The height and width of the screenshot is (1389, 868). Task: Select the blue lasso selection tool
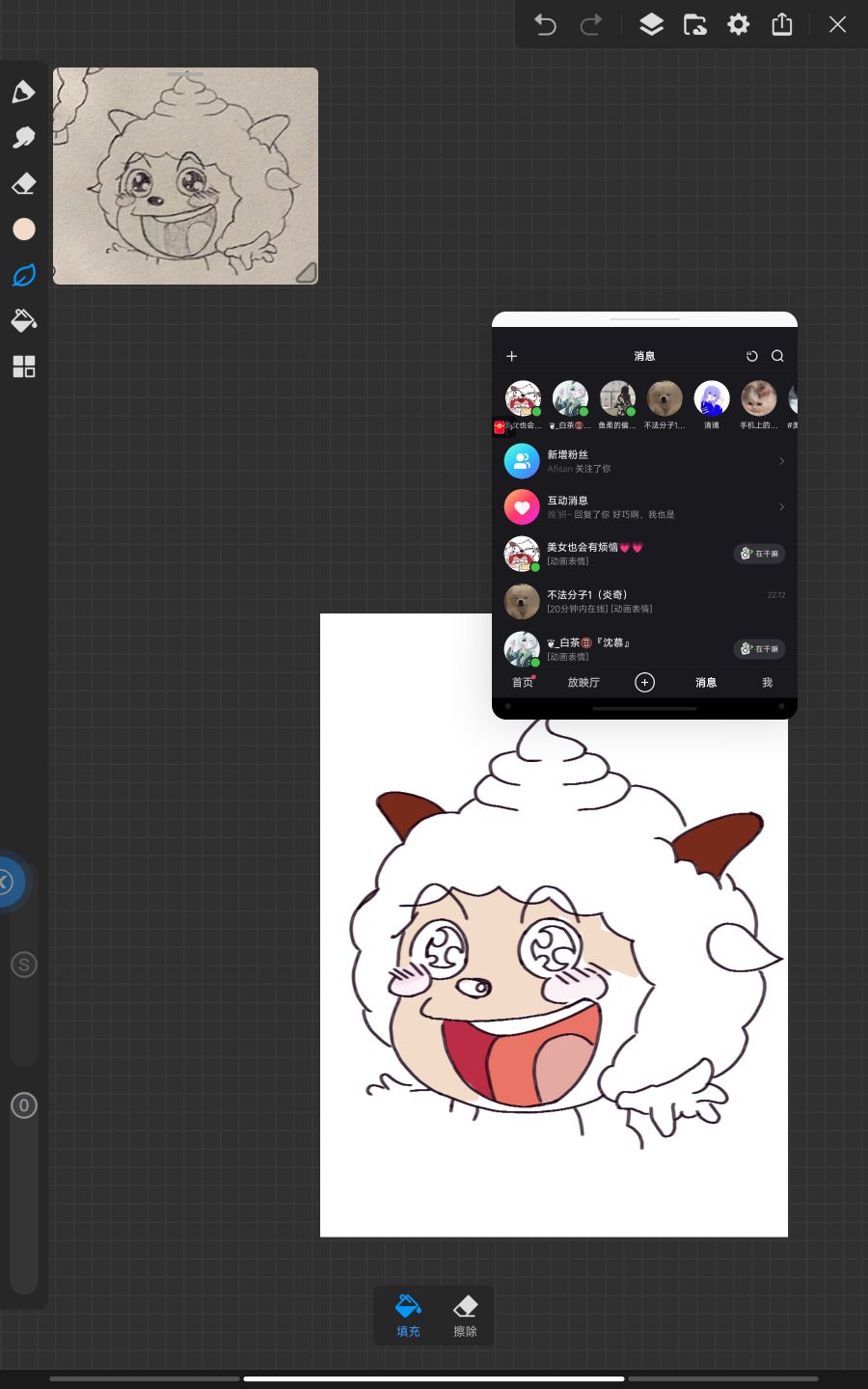pos(23,275)
